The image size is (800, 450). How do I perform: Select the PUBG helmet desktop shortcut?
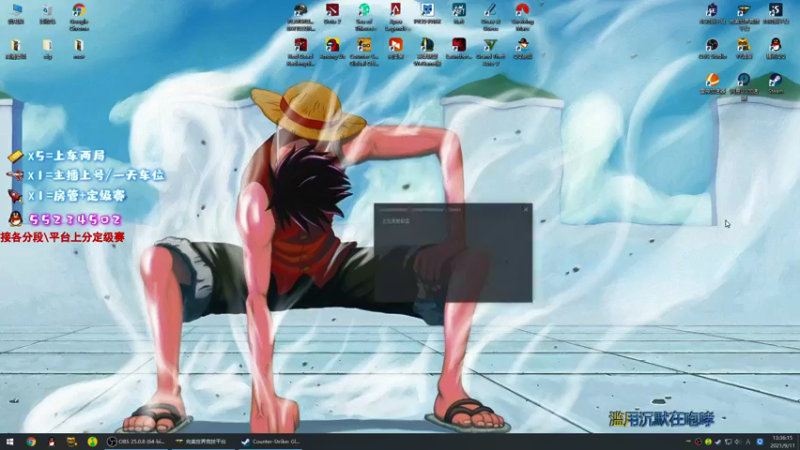pyautogui.click(x=301, y=16)
